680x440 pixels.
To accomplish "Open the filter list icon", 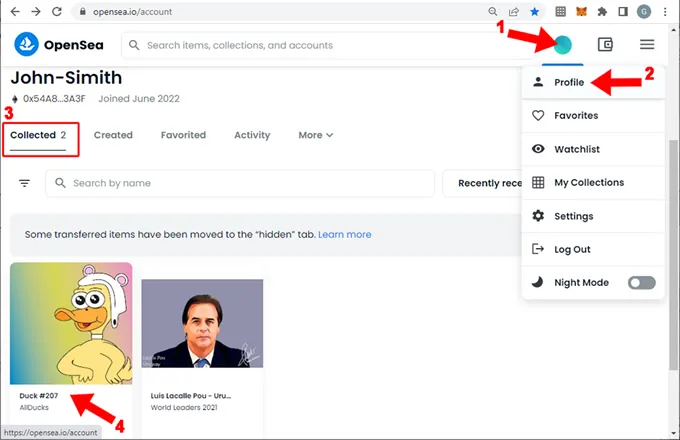I will click(25, 183).
